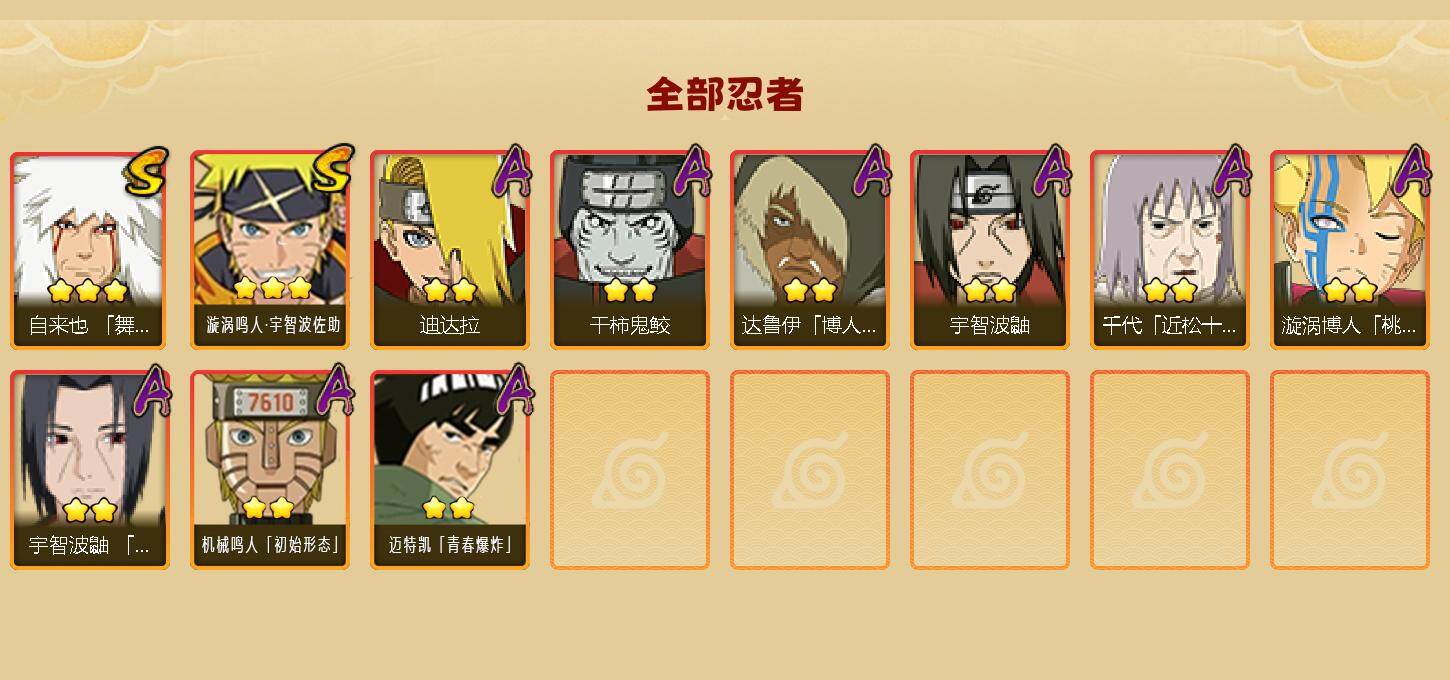This screenshot has width=1450, height=680.
Task: Click the 全部忍者 heading
Action: pyautogui.click(x=725, y=95)
